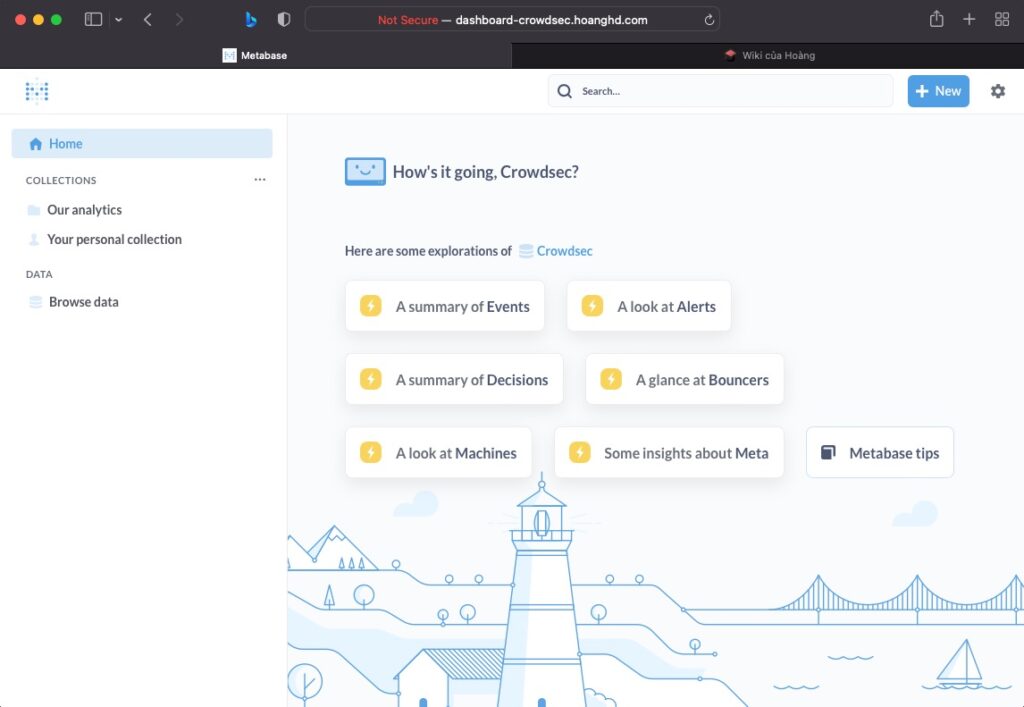The height and width of the screenshot is (707, 1024).
Task: Open Our analytics collection
Action: coord(84,210)
